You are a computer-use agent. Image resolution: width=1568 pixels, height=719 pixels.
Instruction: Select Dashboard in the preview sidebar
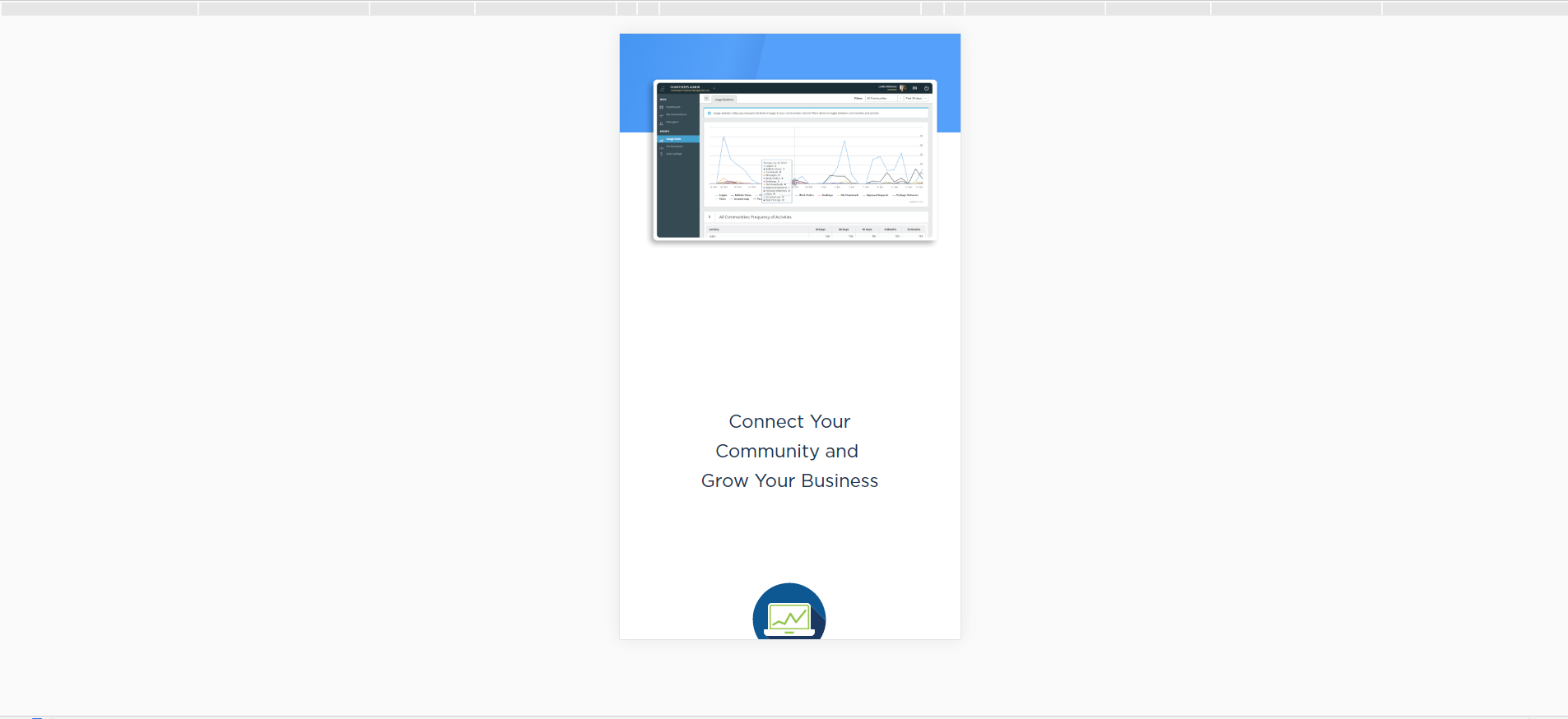click(x=672, y=107)
